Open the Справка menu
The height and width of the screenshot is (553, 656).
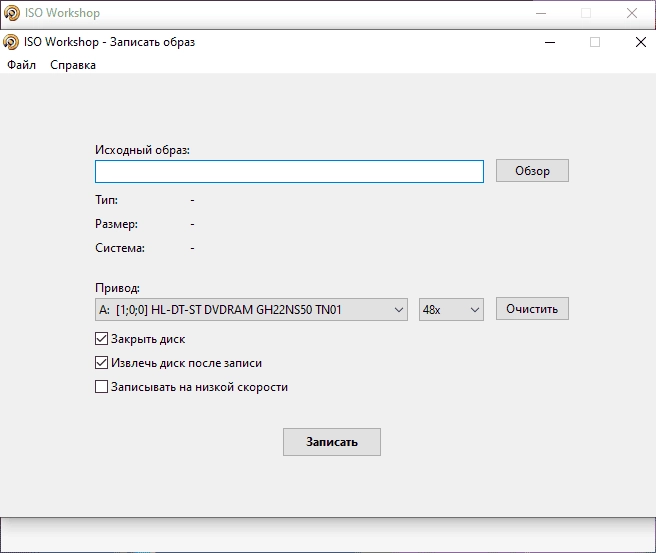coord(73,65)
